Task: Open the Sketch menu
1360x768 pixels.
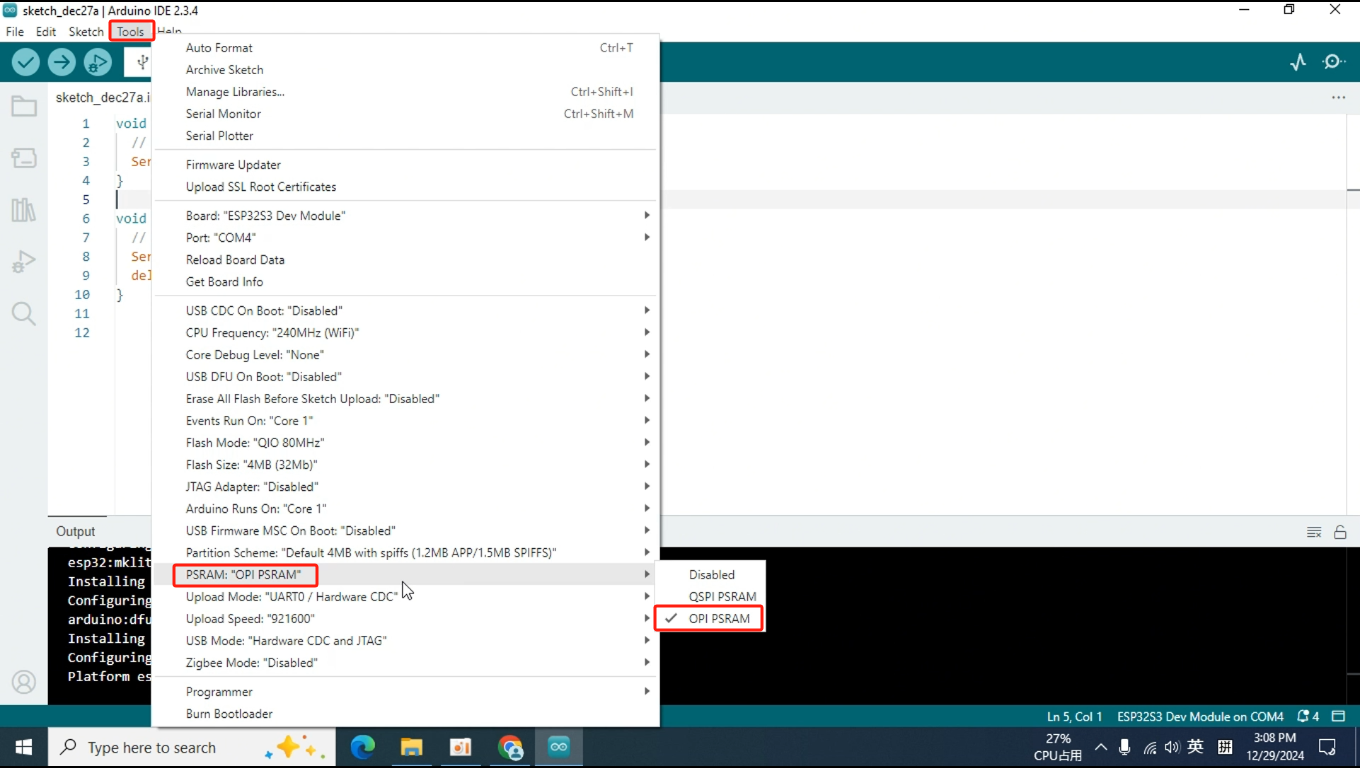Action: (x=86, y=31)
